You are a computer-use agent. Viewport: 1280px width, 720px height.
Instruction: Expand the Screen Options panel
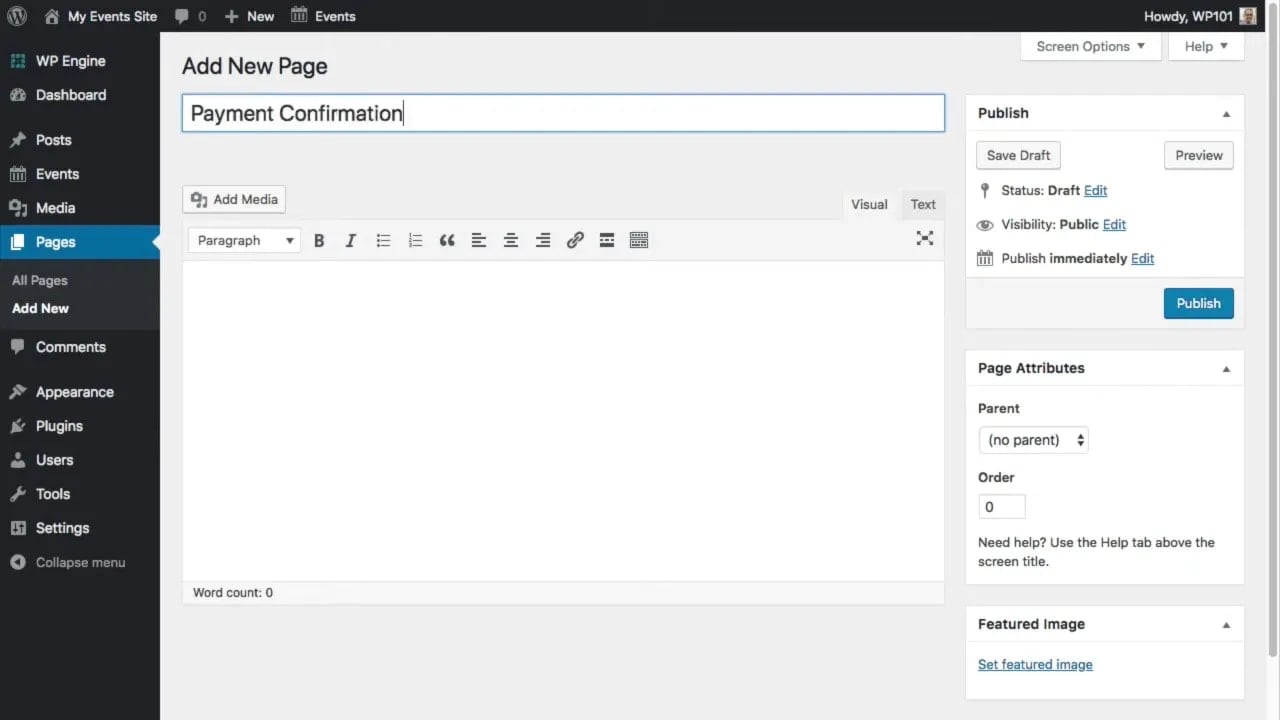1091,46
